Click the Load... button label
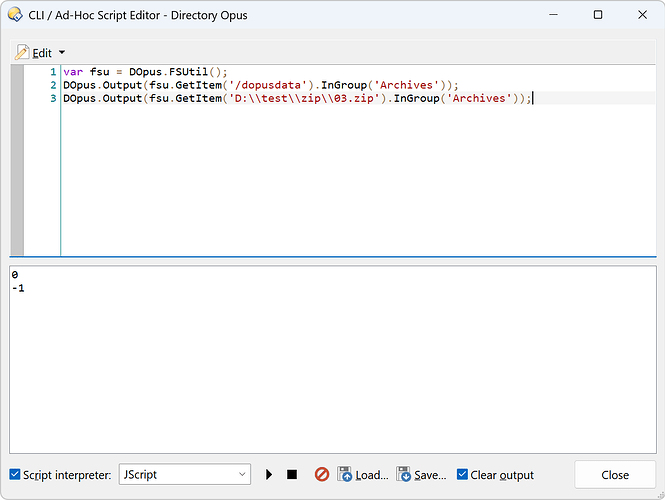Image resolution: width=665 pixels, height=500 pixels. (371, 475)
